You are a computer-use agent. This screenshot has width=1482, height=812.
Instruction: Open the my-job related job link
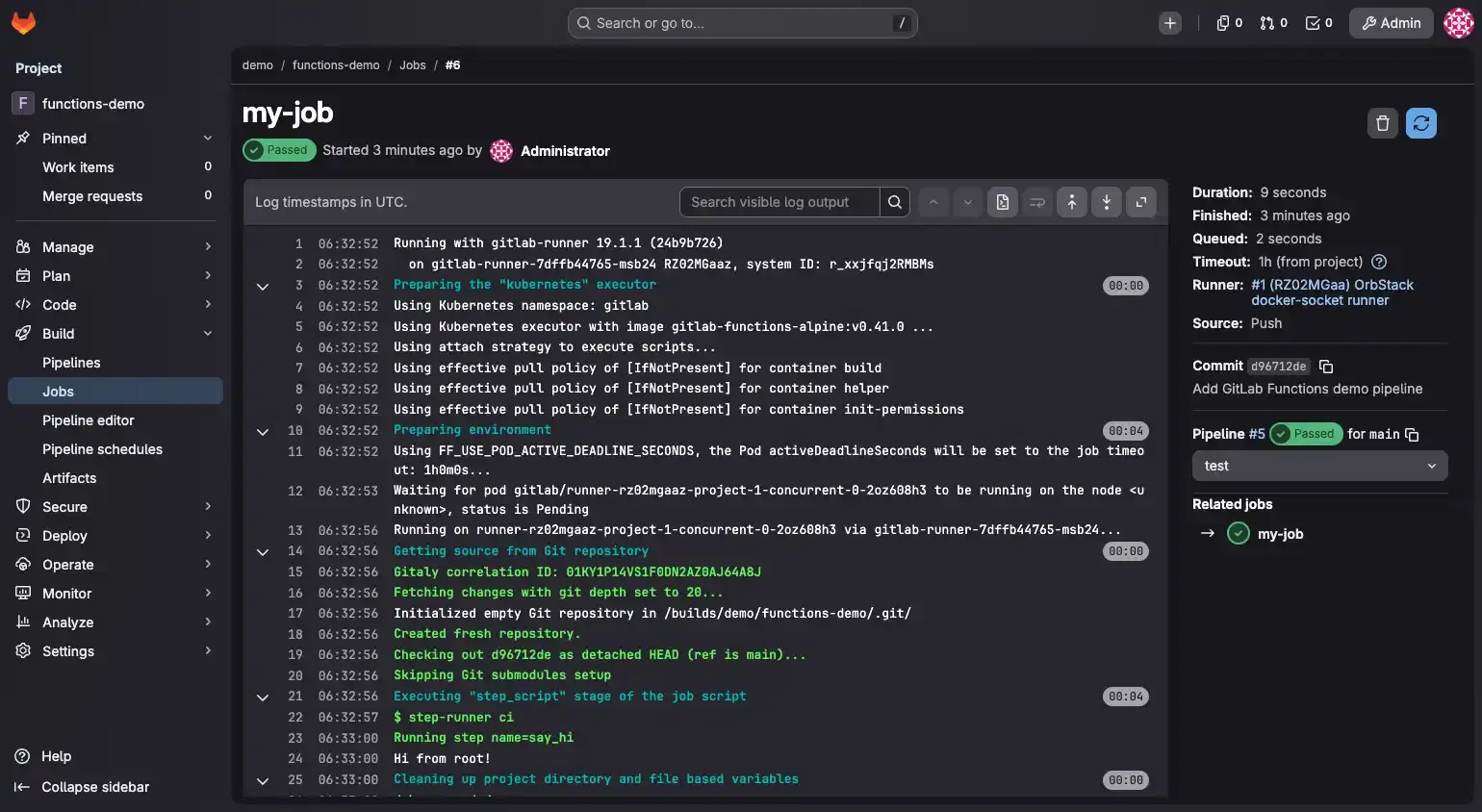point(1280,534)
